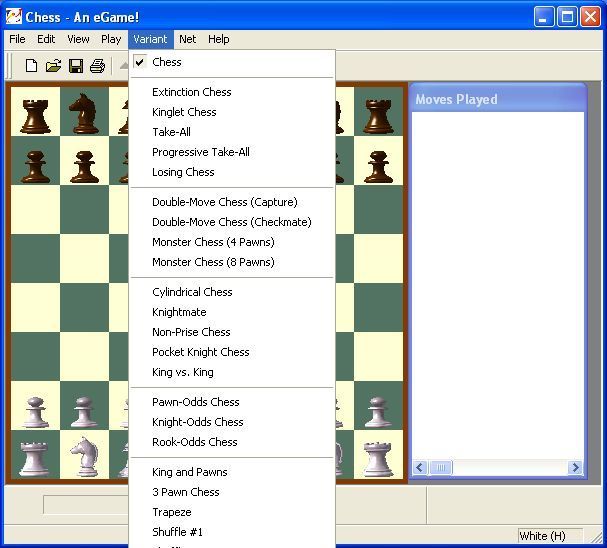The image size is (607, 548).
Task: Choose Rook-Odds Chess variant
Action: click(195, 442)
